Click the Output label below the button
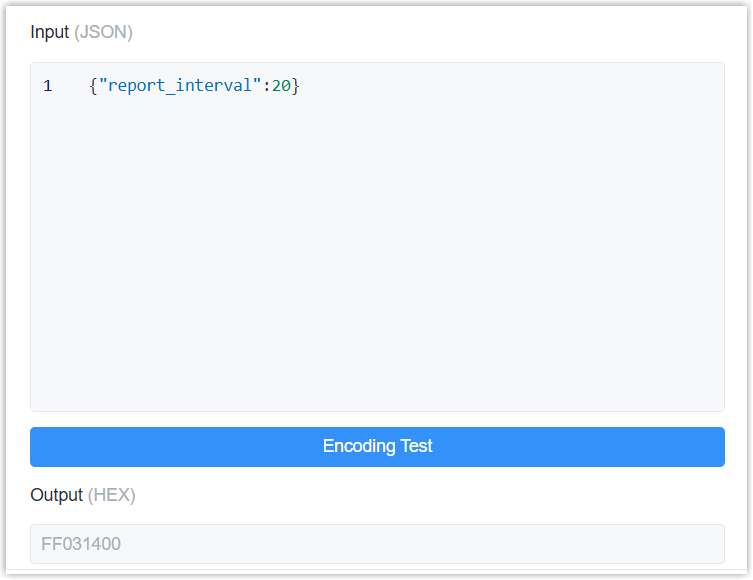The height and width of the screenshot is (580, 753). click(57, 495)
